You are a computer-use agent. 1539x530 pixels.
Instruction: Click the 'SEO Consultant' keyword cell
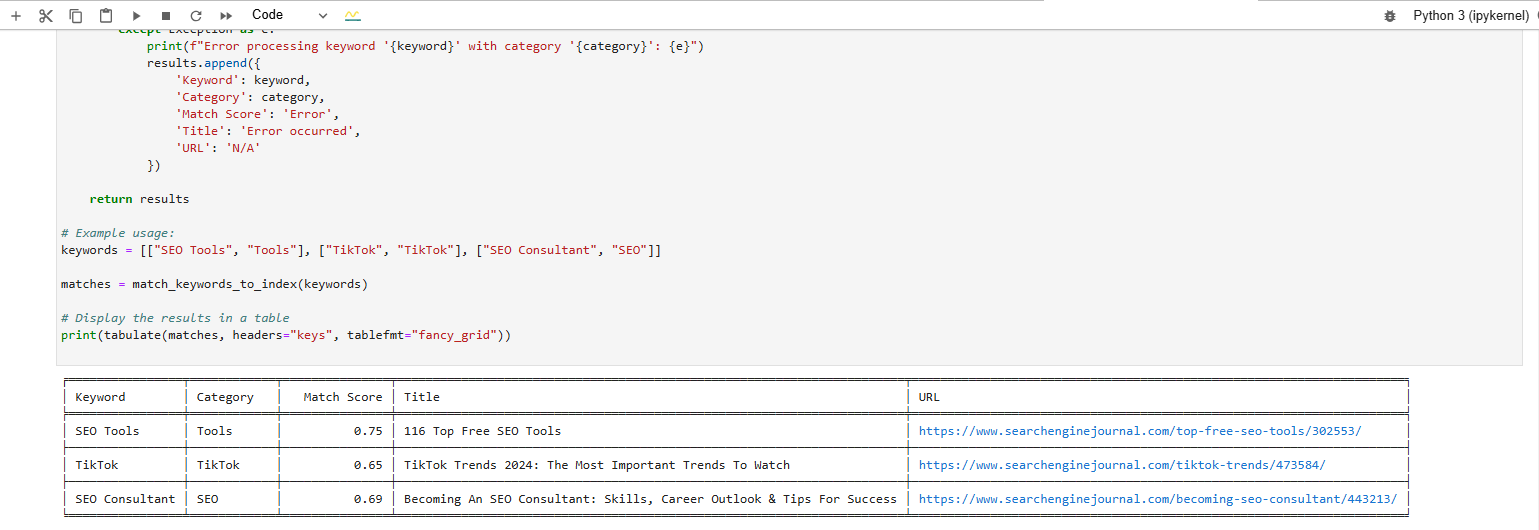click(x=125, y=499)
